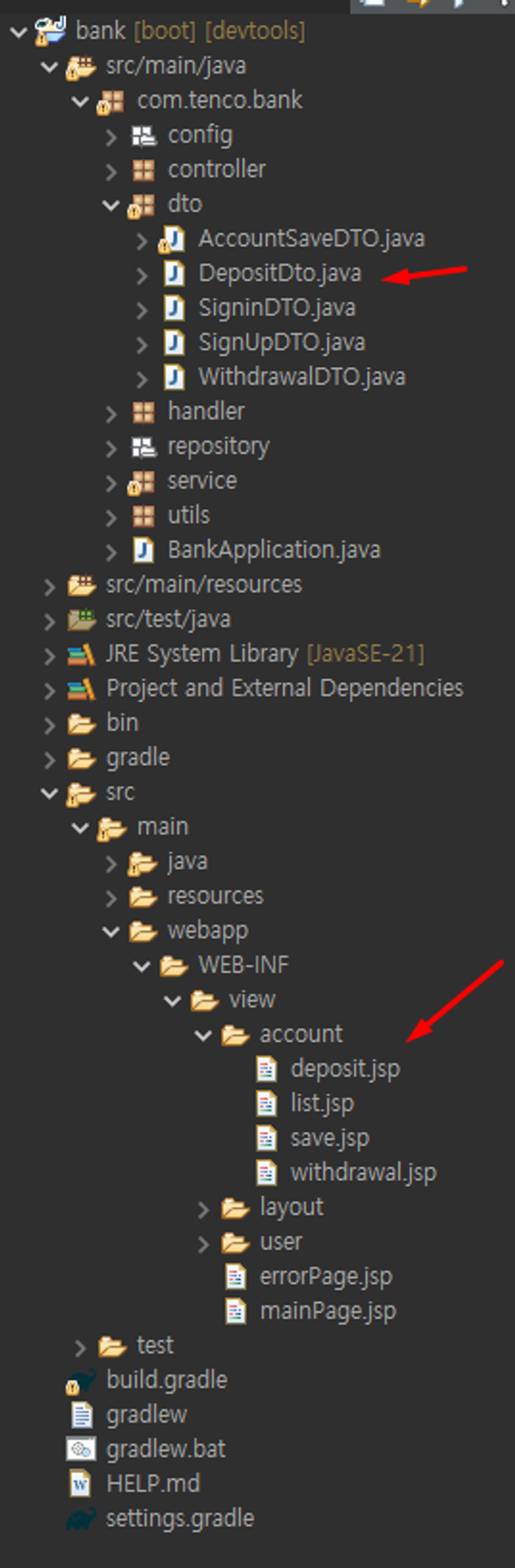515x1568 pixels.
Task: Collapse the view folder
Action: [173, 1001]
